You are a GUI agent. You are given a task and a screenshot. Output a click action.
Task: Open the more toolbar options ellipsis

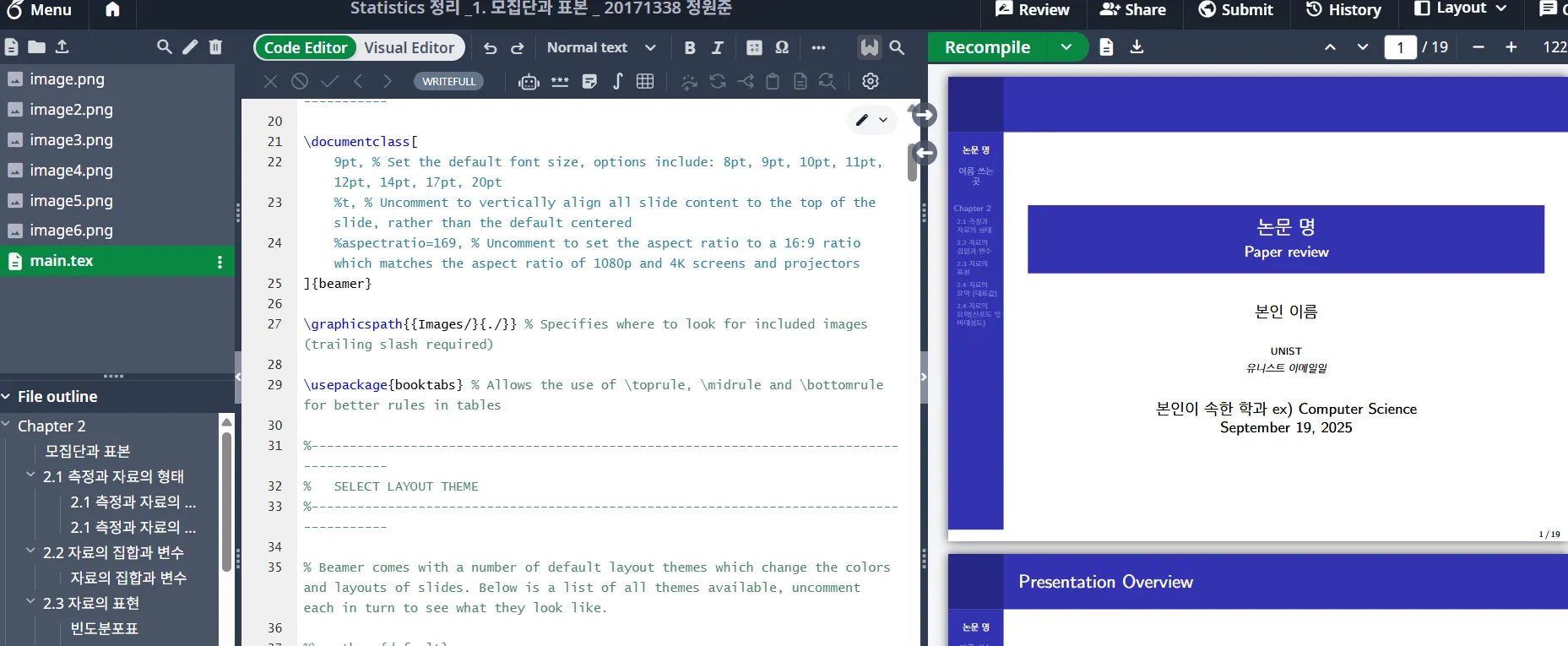(x=818, y=48)
